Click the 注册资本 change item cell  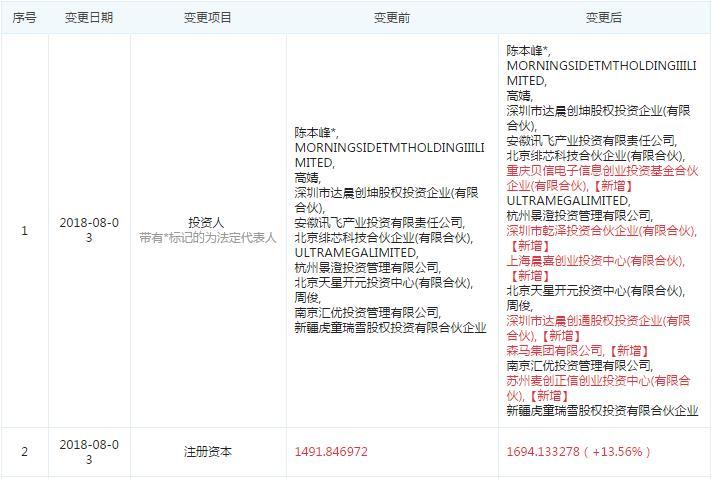(x=208, y=452)
